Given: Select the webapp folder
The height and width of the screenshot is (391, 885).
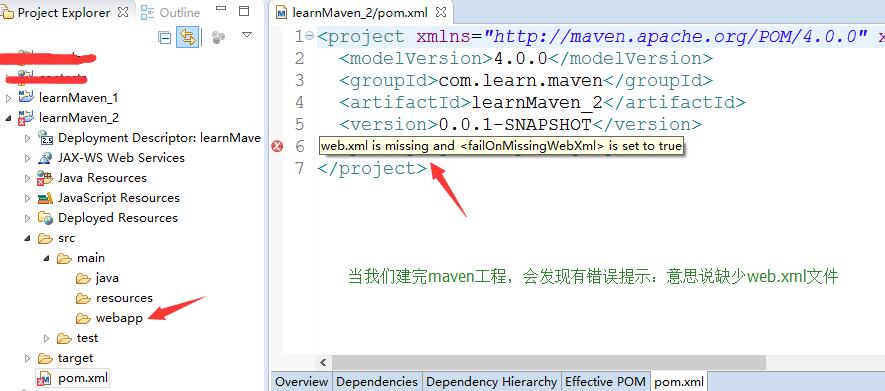Looking at the screenshot, I should click(x=119, y=318).
